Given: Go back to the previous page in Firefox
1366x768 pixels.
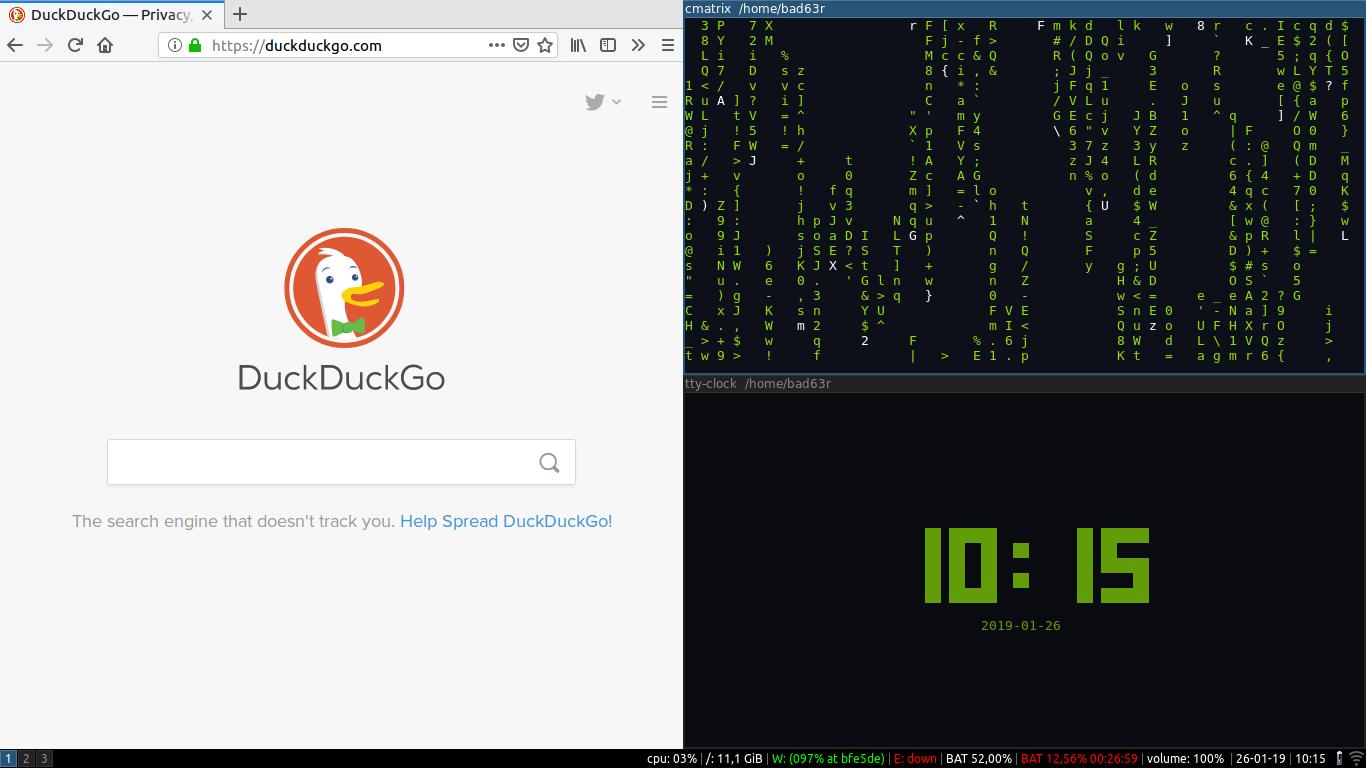Looking at the screenshot, I should (x=15, y=45).
